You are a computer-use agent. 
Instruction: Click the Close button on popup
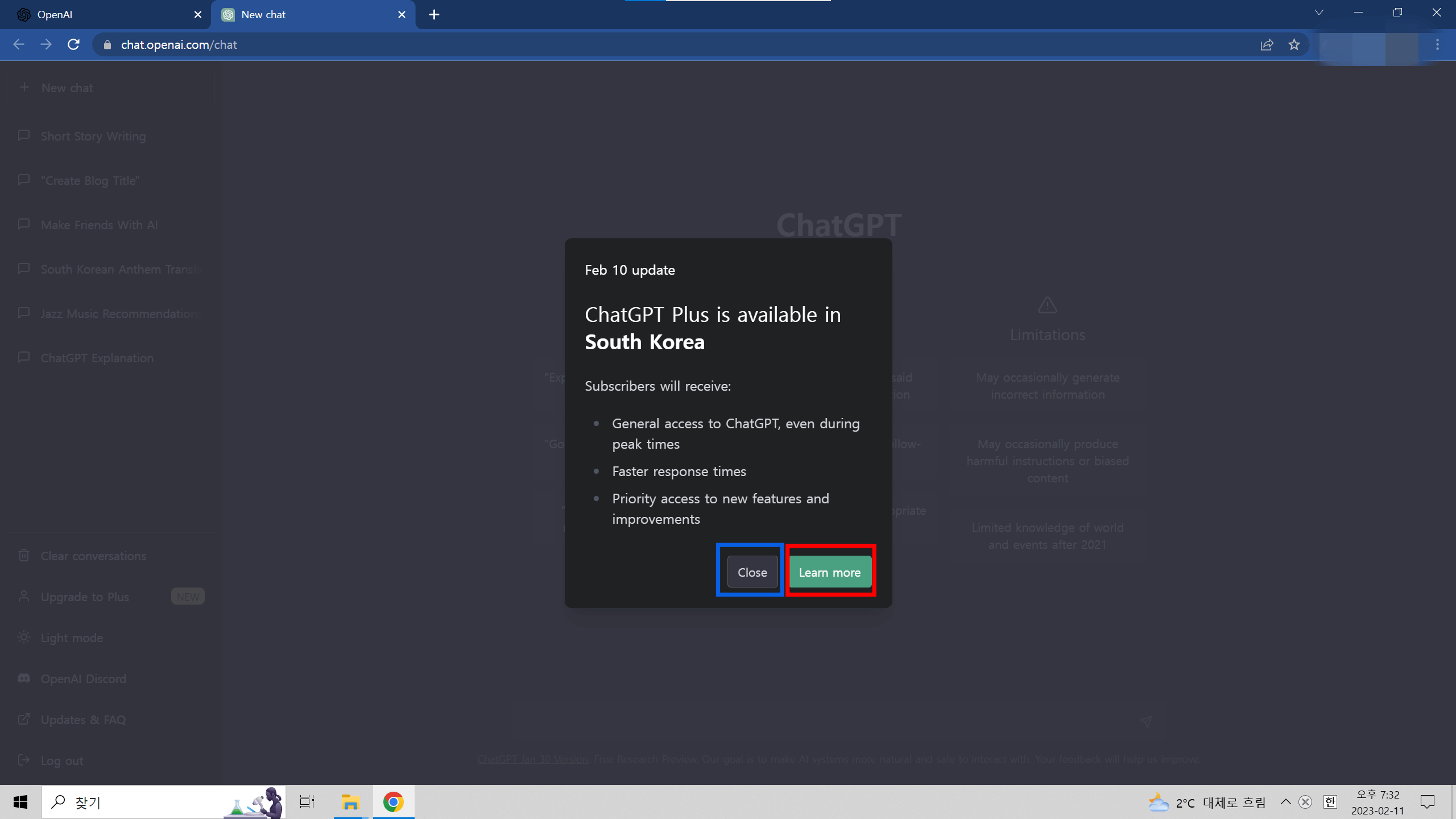click(752, 571)
